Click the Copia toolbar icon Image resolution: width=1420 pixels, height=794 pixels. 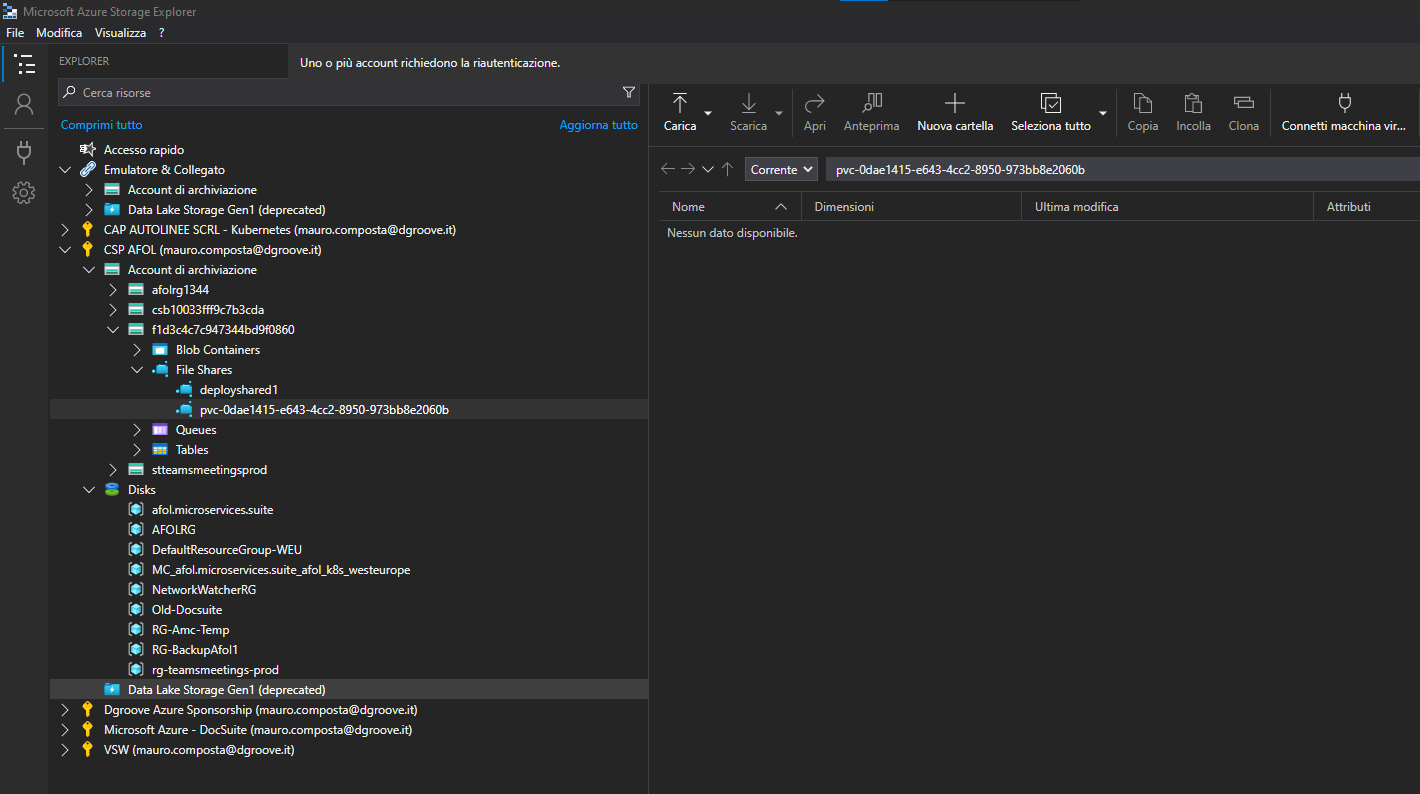tap(1143, 112)
